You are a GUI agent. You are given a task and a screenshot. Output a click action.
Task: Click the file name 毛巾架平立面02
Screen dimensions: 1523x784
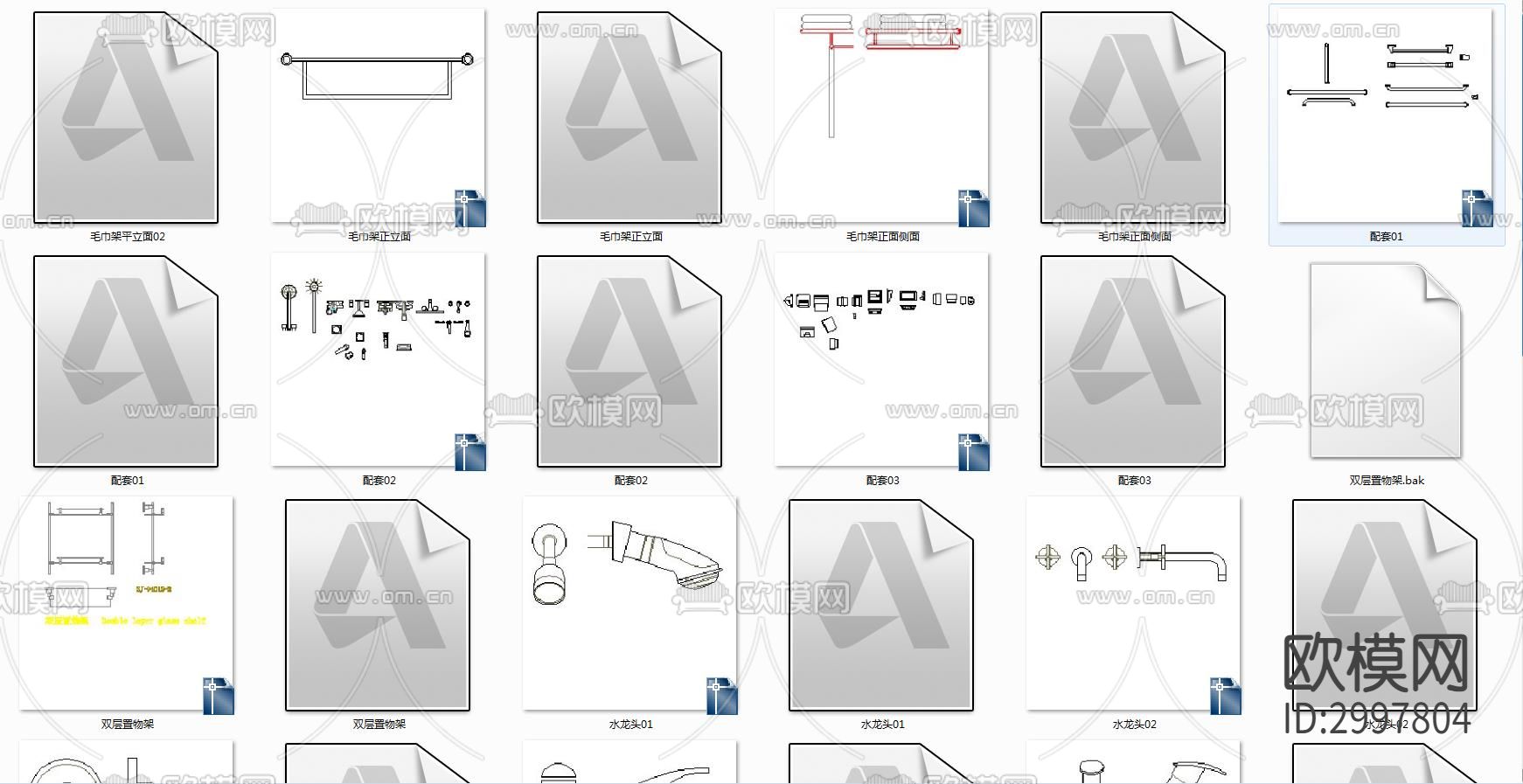pyautogui.click(x=128, y=237)
